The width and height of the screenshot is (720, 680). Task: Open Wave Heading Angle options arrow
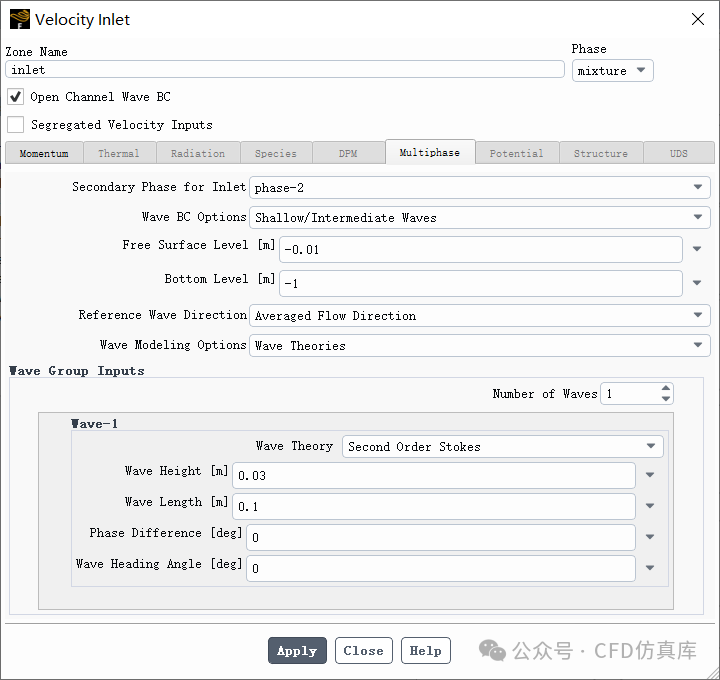(650, 568)
